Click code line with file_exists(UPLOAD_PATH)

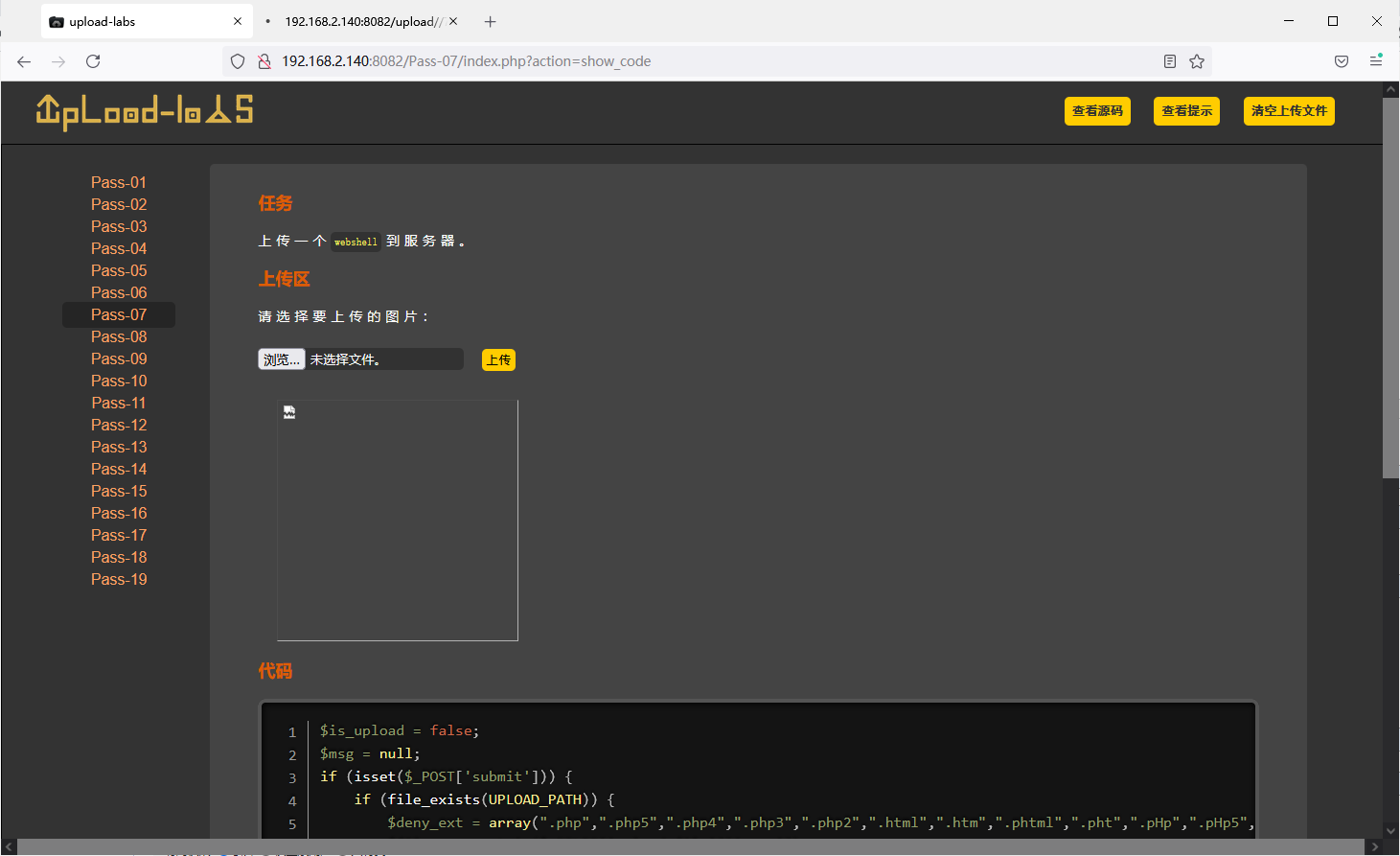(484, 799)
